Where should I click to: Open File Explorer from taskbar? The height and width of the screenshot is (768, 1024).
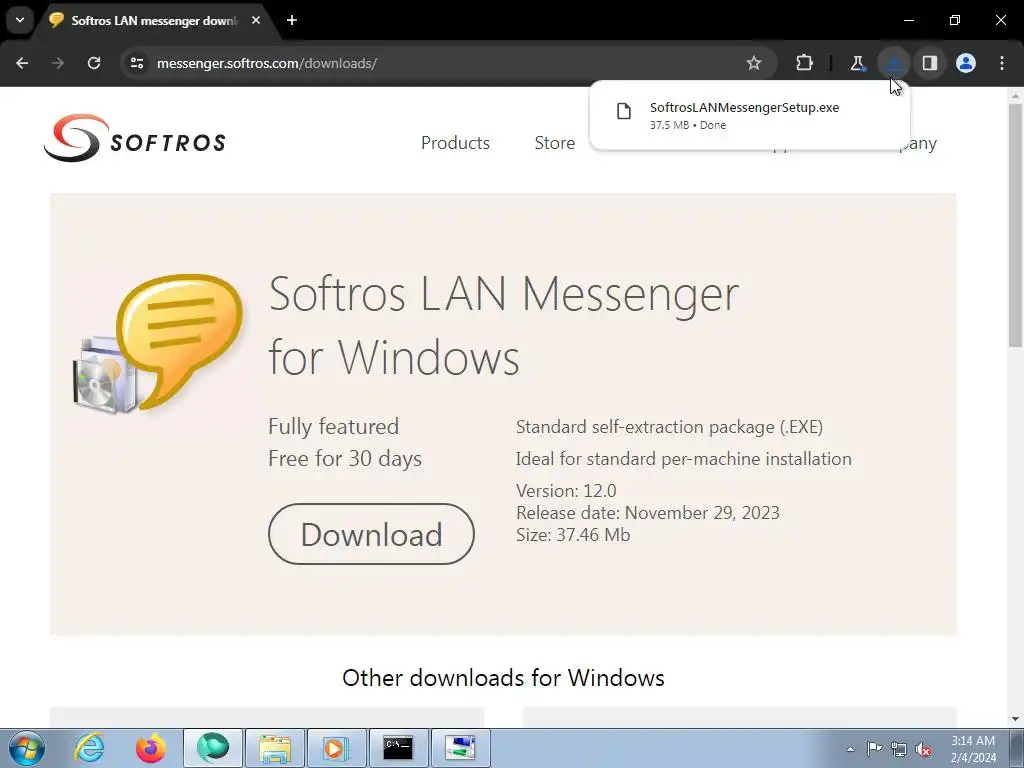[x=275, y=748]
